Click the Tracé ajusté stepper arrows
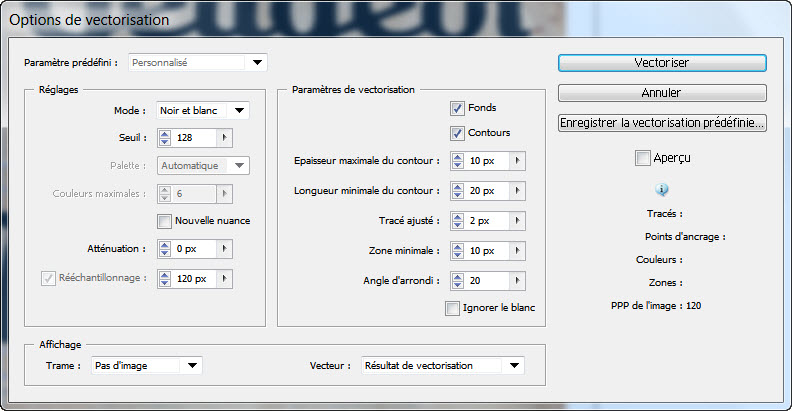The width and height of the screenshot is (792, 411). (458, 221)
